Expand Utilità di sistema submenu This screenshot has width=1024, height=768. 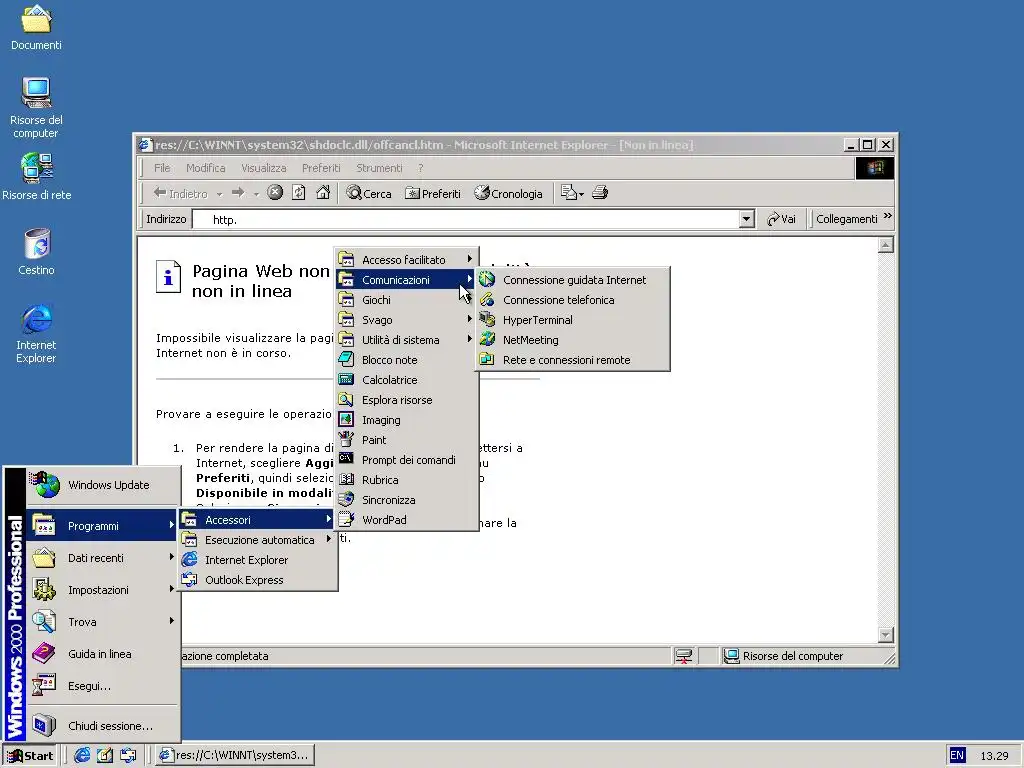[406, 340]
